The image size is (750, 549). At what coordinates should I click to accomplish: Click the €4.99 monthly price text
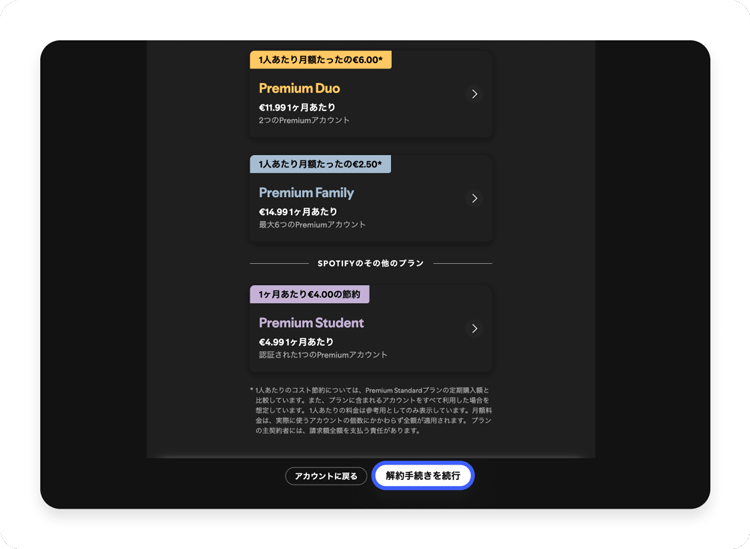[296, 342]
